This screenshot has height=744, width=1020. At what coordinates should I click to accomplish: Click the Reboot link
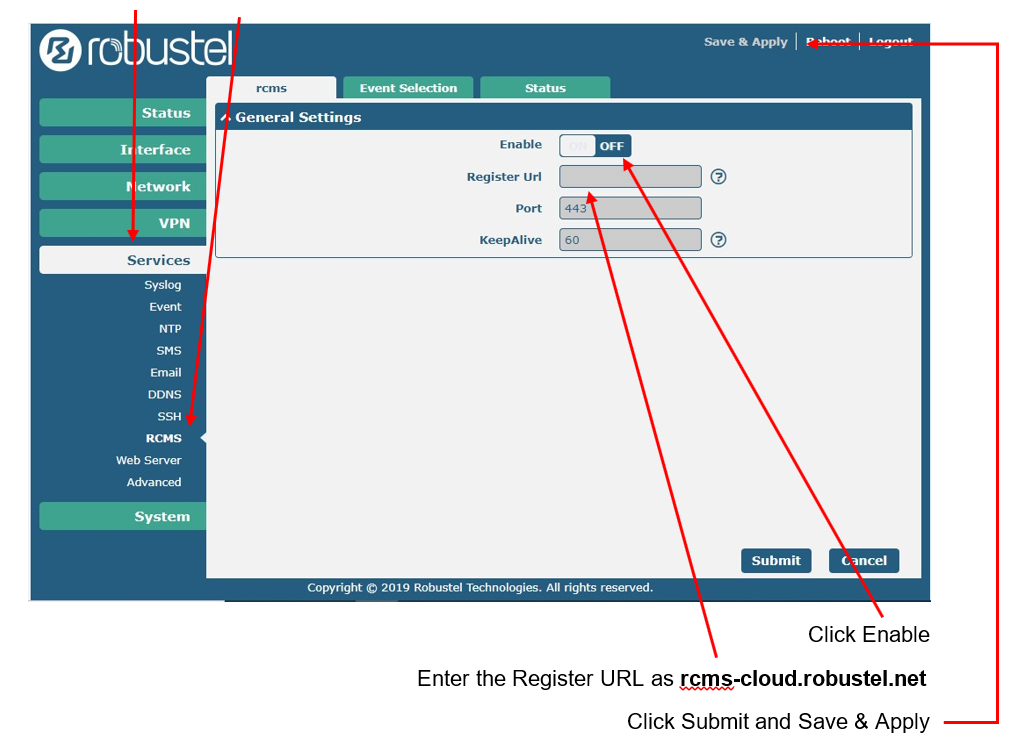click(828, 42)
